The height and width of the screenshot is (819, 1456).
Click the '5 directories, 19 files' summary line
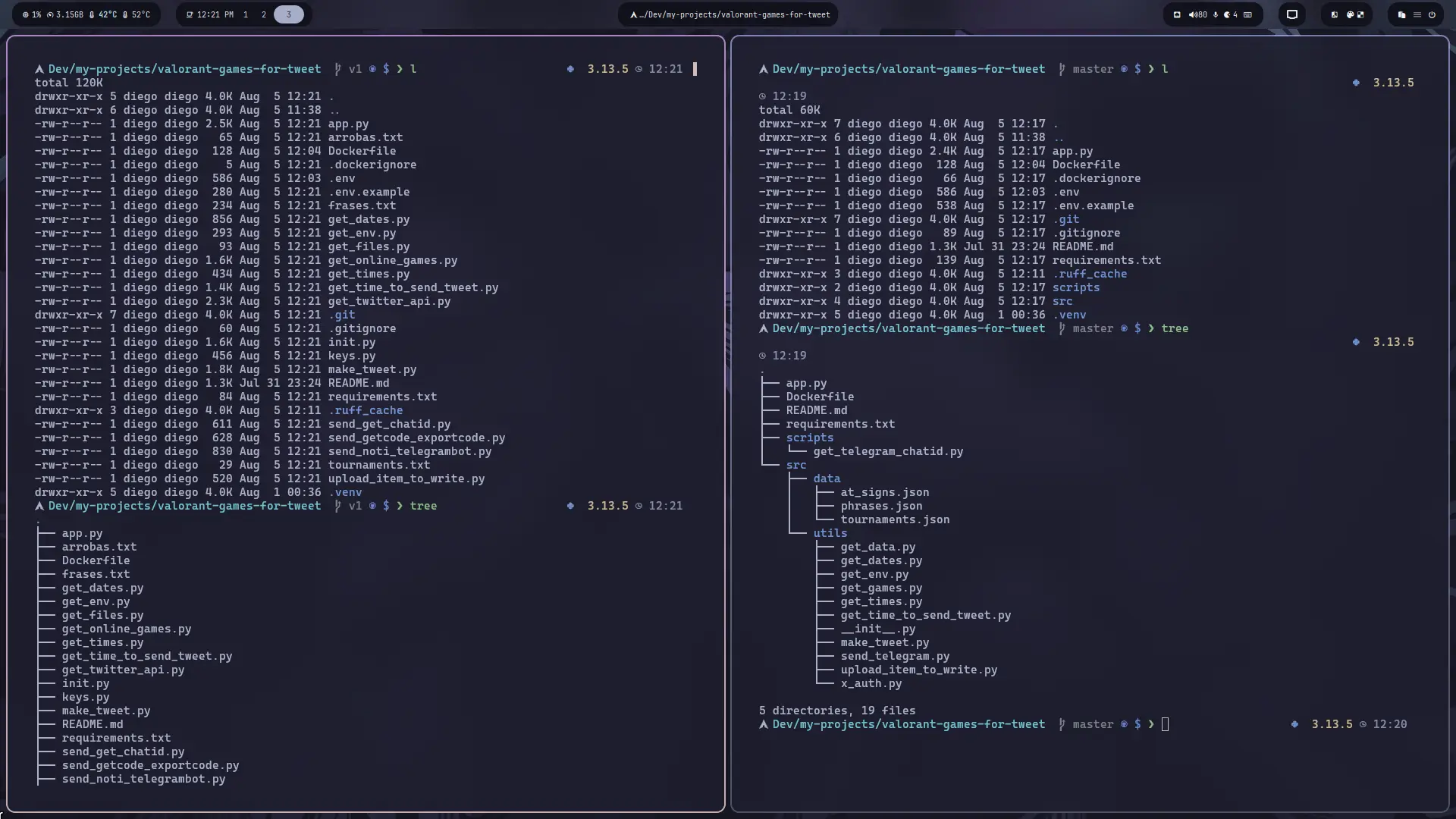point(837,711)
